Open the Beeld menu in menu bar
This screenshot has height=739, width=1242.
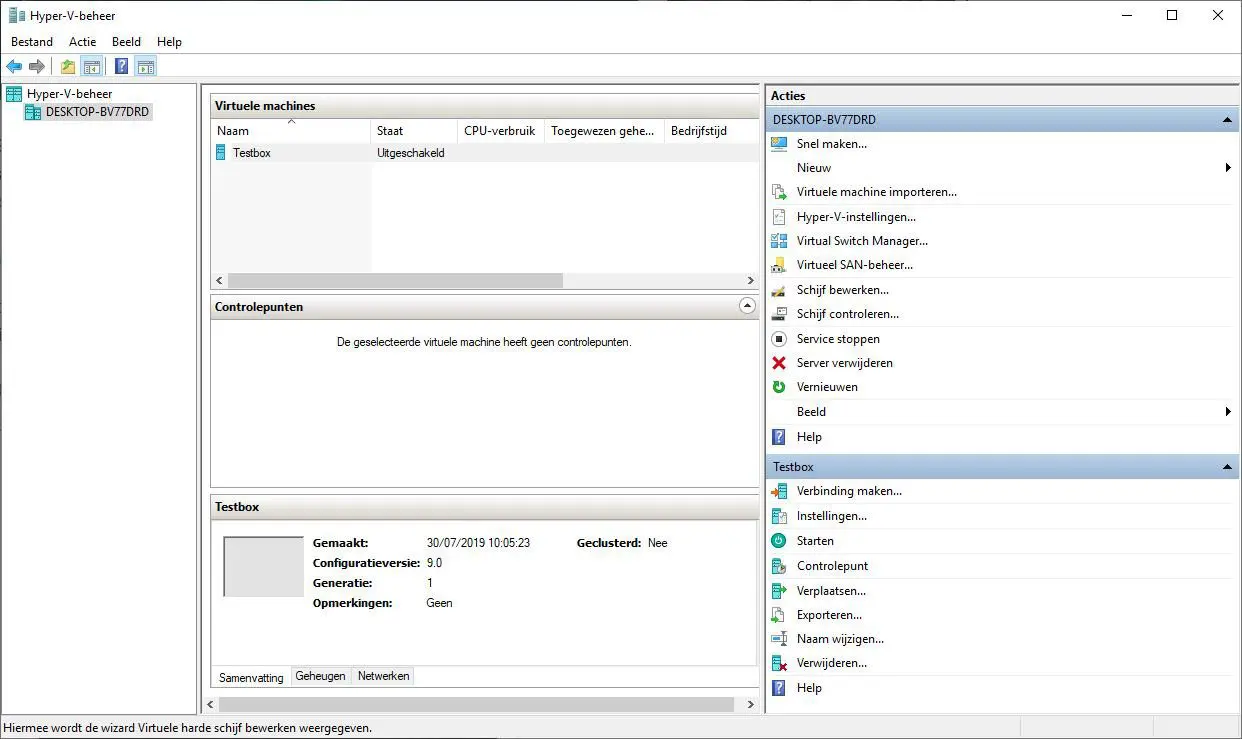pyautogui.click(x=126, y=42)
